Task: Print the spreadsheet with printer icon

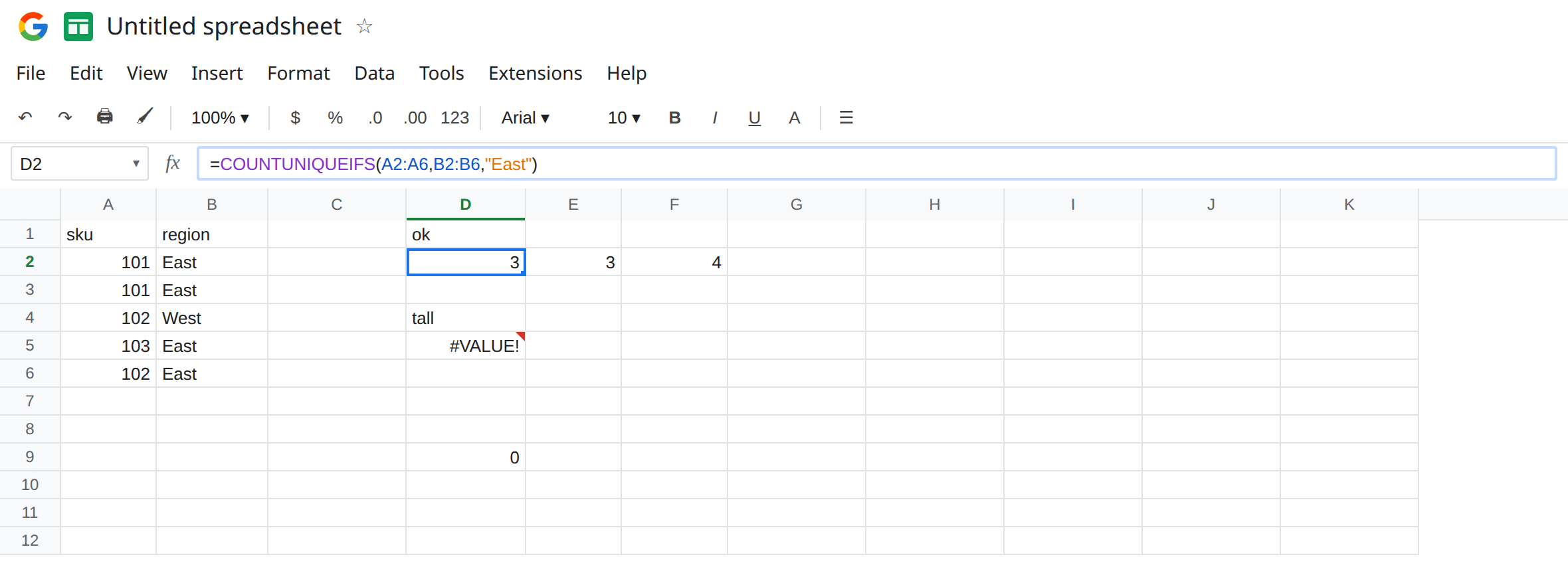Action: 105,117
